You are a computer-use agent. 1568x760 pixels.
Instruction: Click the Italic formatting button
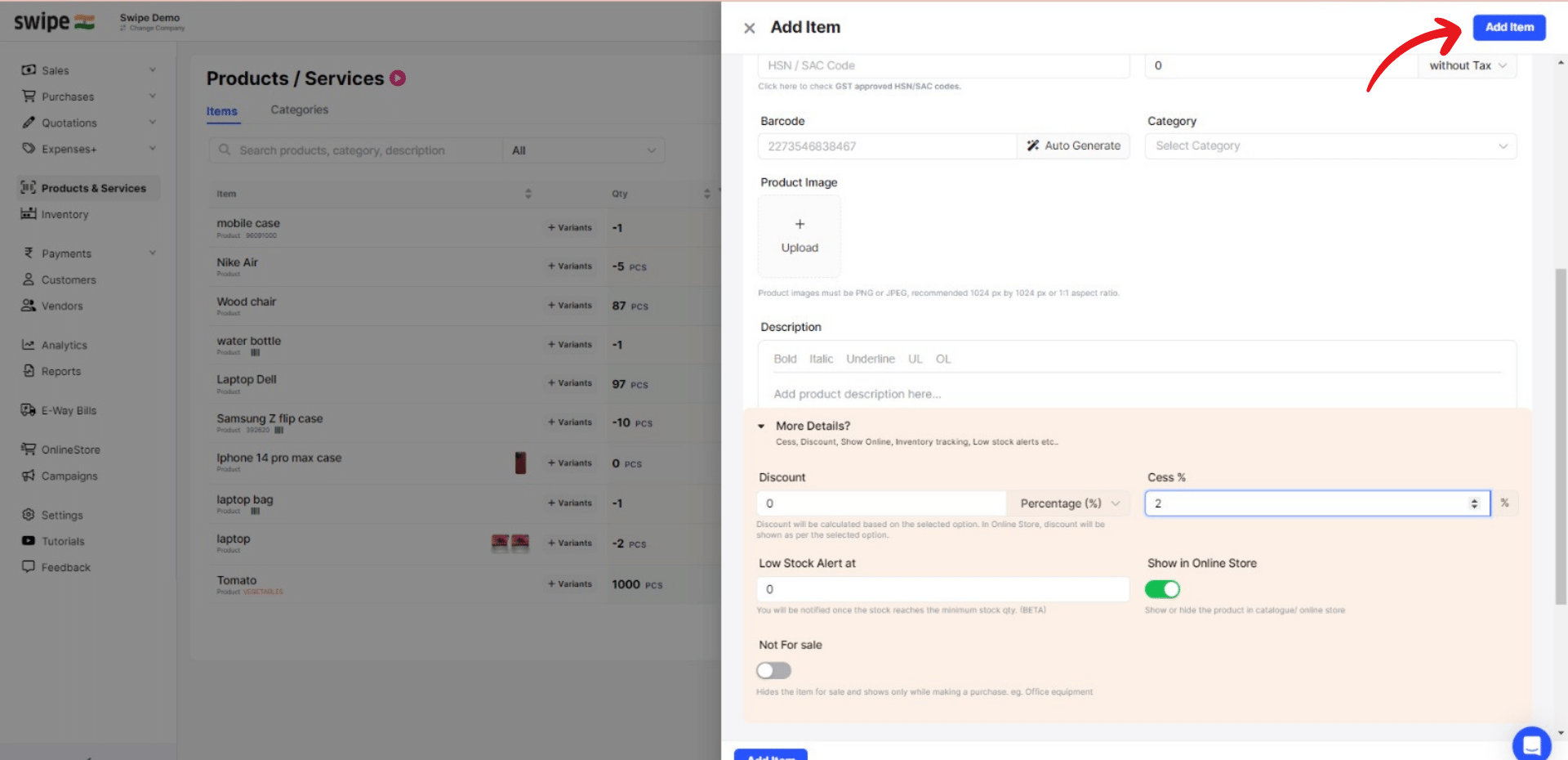tap(822, 359)
